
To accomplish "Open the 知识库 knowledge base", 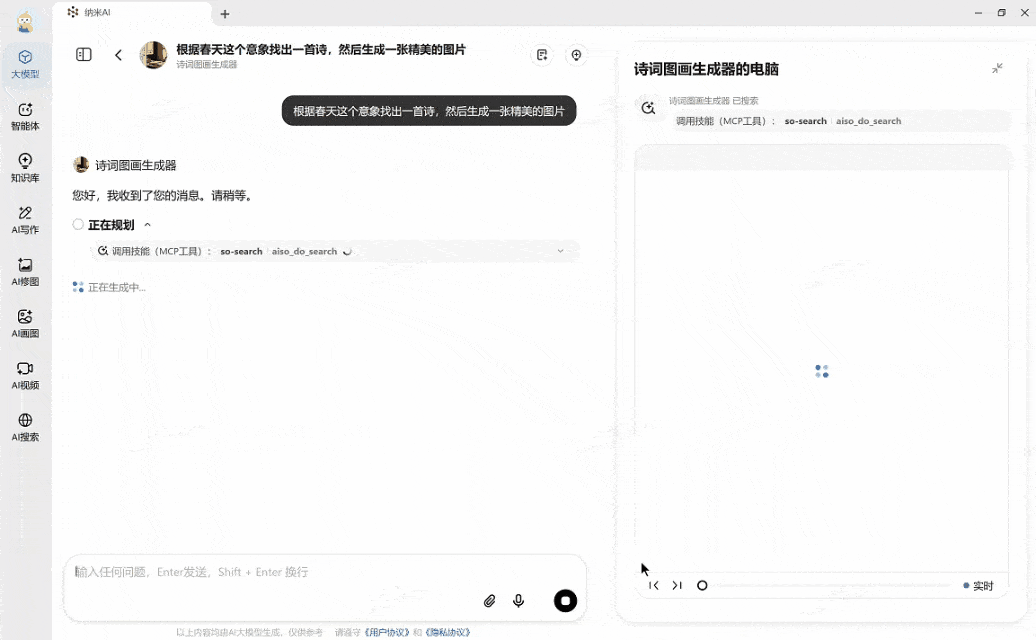I will click(x=25, y=168).
